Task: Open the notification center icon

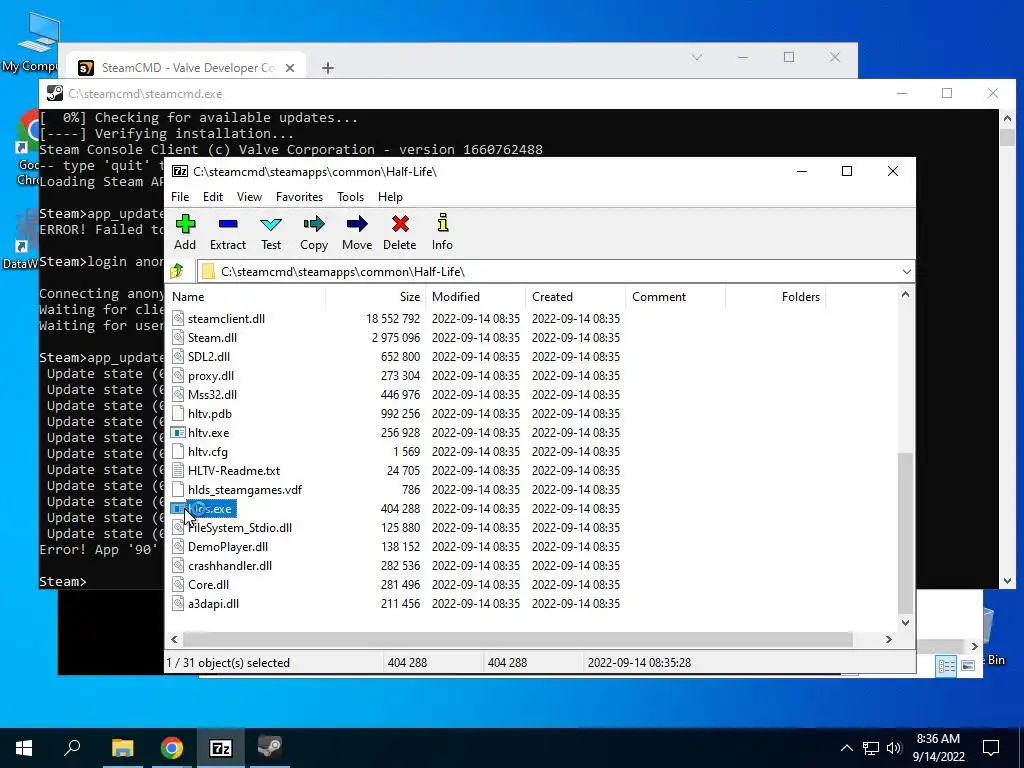Action: click(991, 748)
